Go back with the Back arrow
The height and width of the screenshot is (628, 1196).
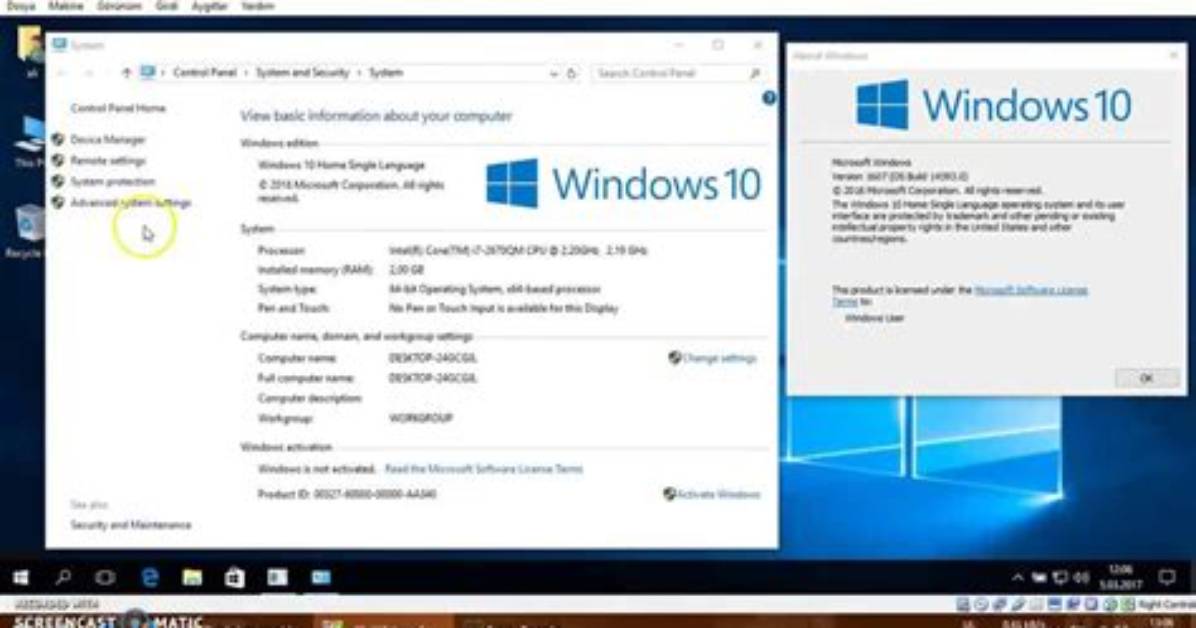point(62,73)
